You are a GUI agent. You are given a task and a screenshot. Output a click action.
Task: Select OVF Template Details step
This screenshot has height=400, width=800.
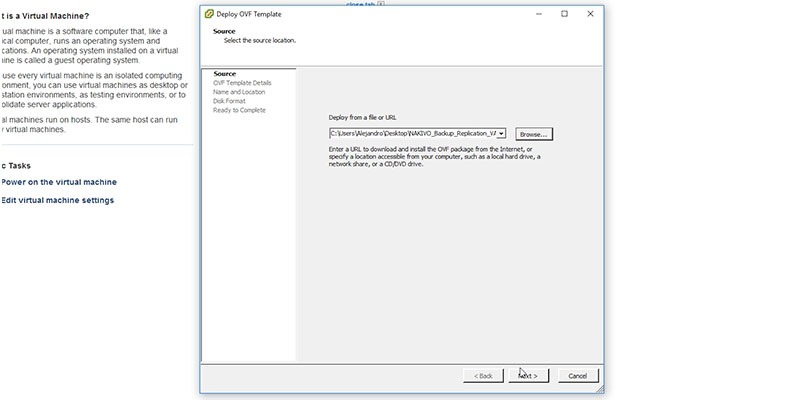coord(242,83)
